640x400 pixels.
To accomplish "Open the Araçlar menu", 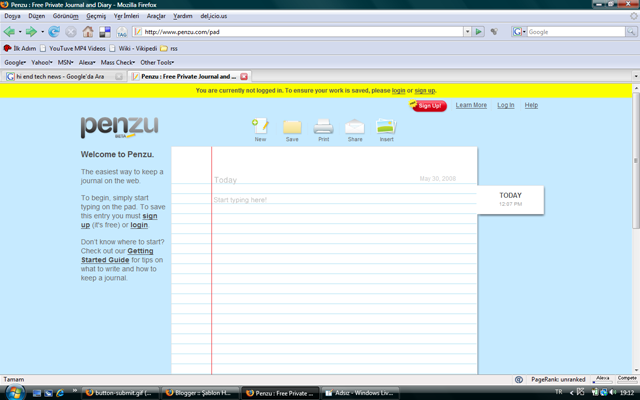I will click(x=156, y=16).
